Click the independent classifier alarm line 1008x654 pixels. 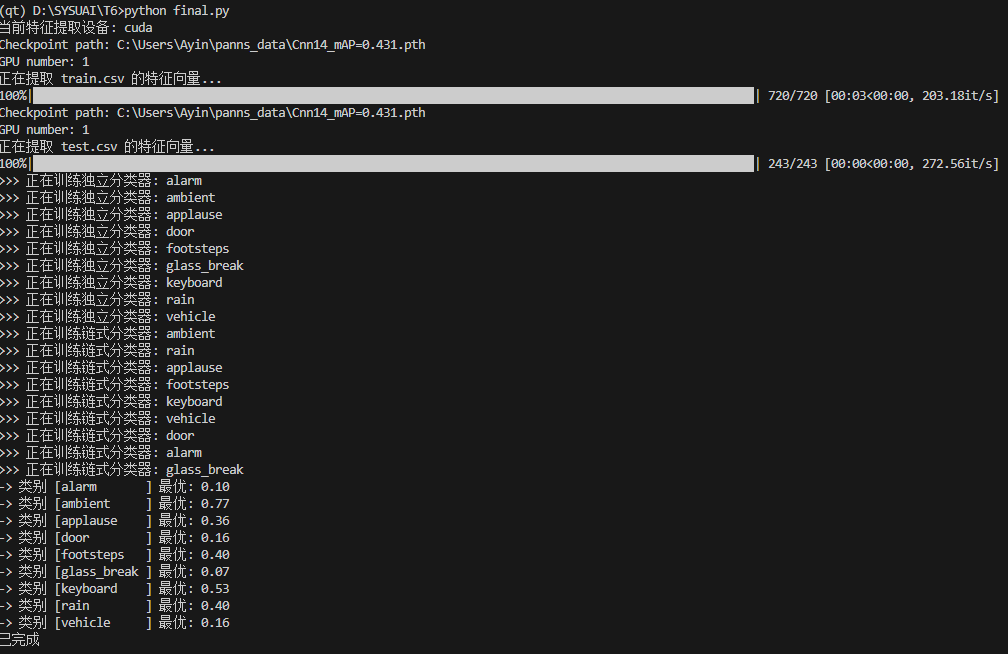(101, 181)
